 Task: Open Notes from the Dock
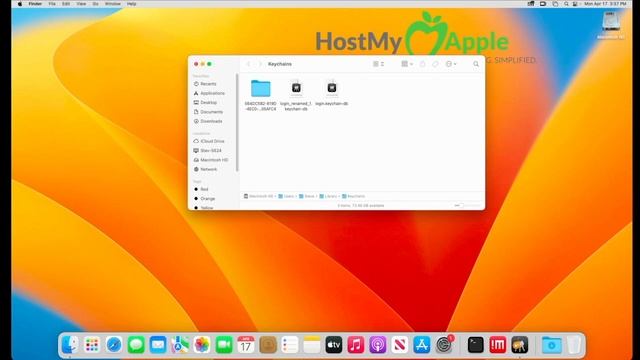312,345
